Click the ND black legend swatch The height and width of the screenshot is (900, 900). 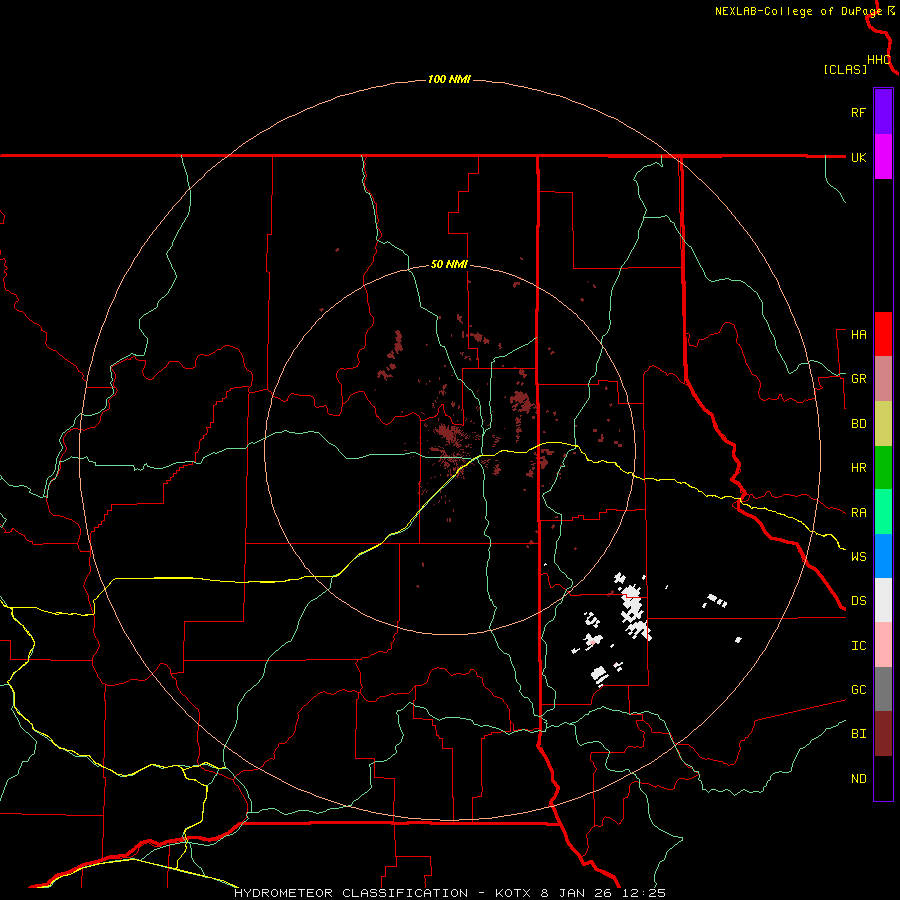(x=883, y=778)
